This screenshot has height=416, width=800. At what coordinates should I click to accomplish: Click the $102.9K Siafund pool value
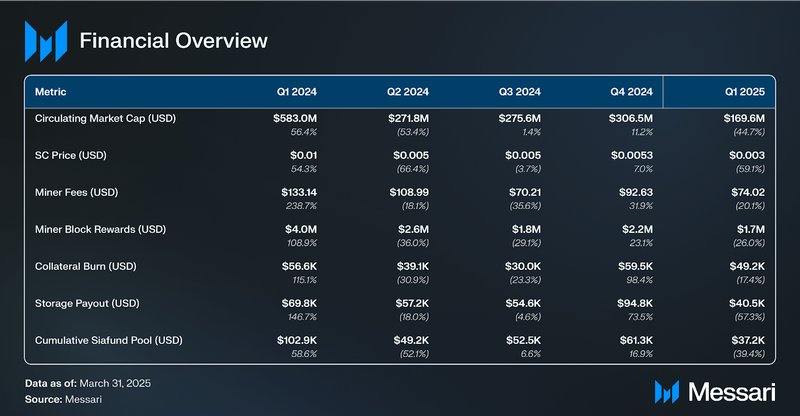pos(297,340)
